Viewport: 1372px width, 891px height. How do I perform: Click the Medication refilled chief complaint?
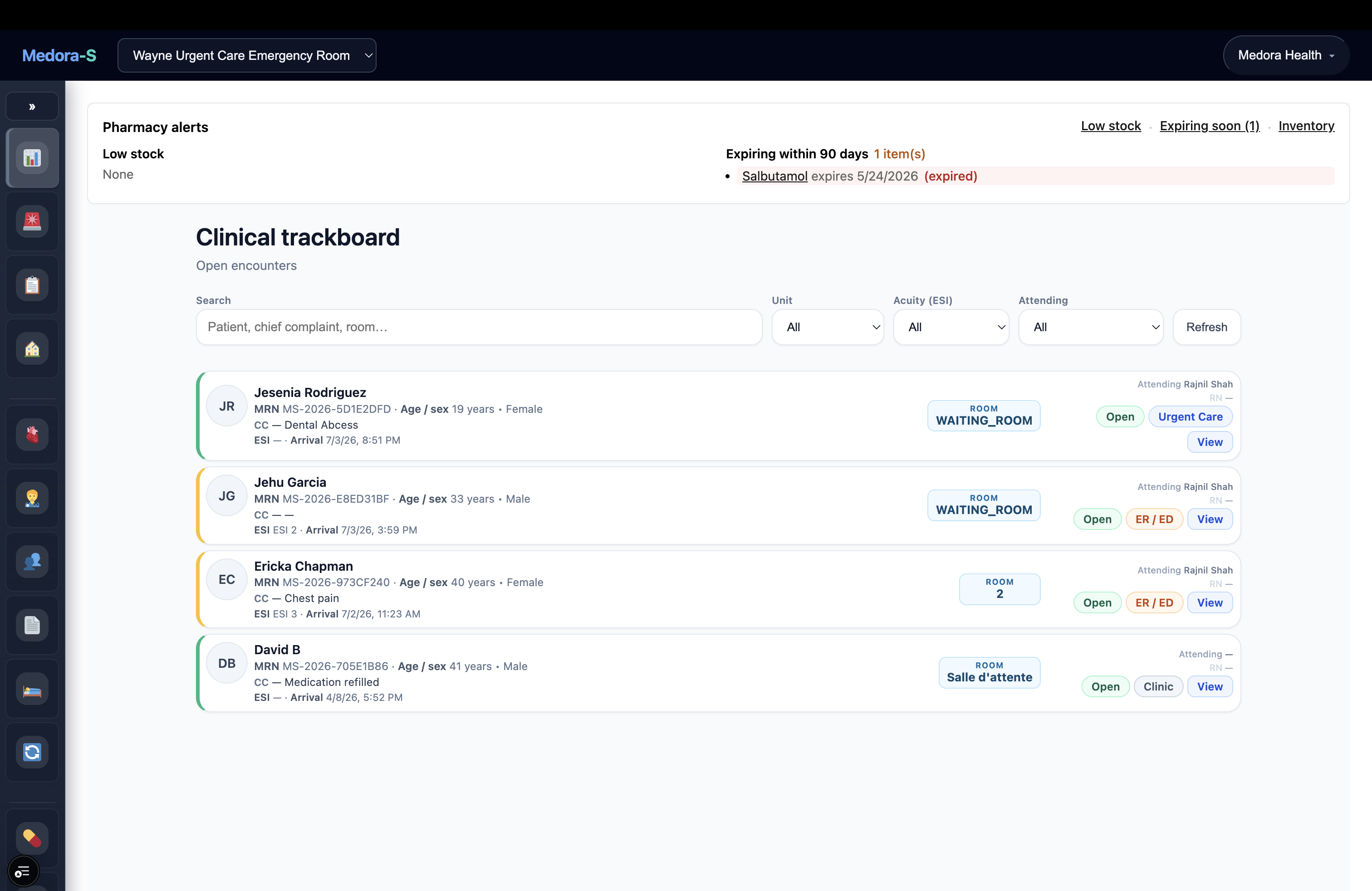(332, 682)
